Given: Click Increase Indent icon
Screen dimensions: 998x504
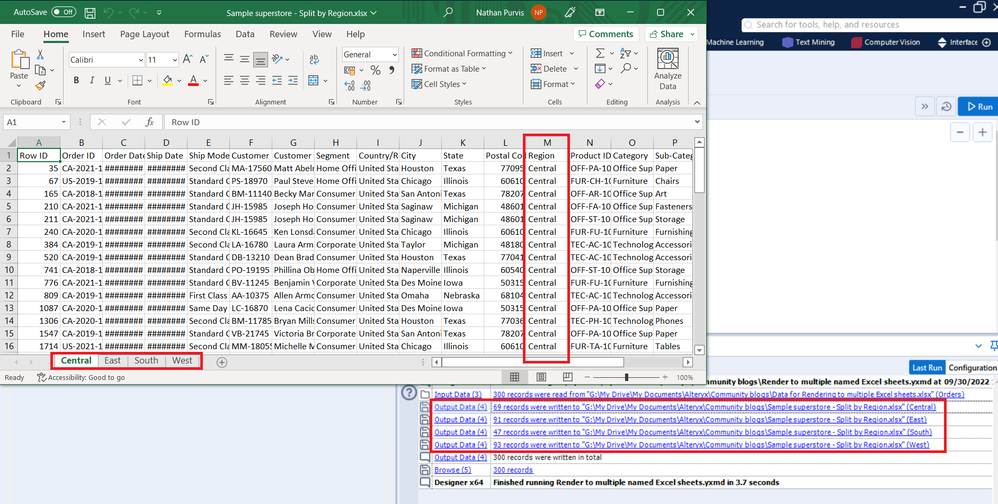Looking at the screenshot, I should coord(293,81).
